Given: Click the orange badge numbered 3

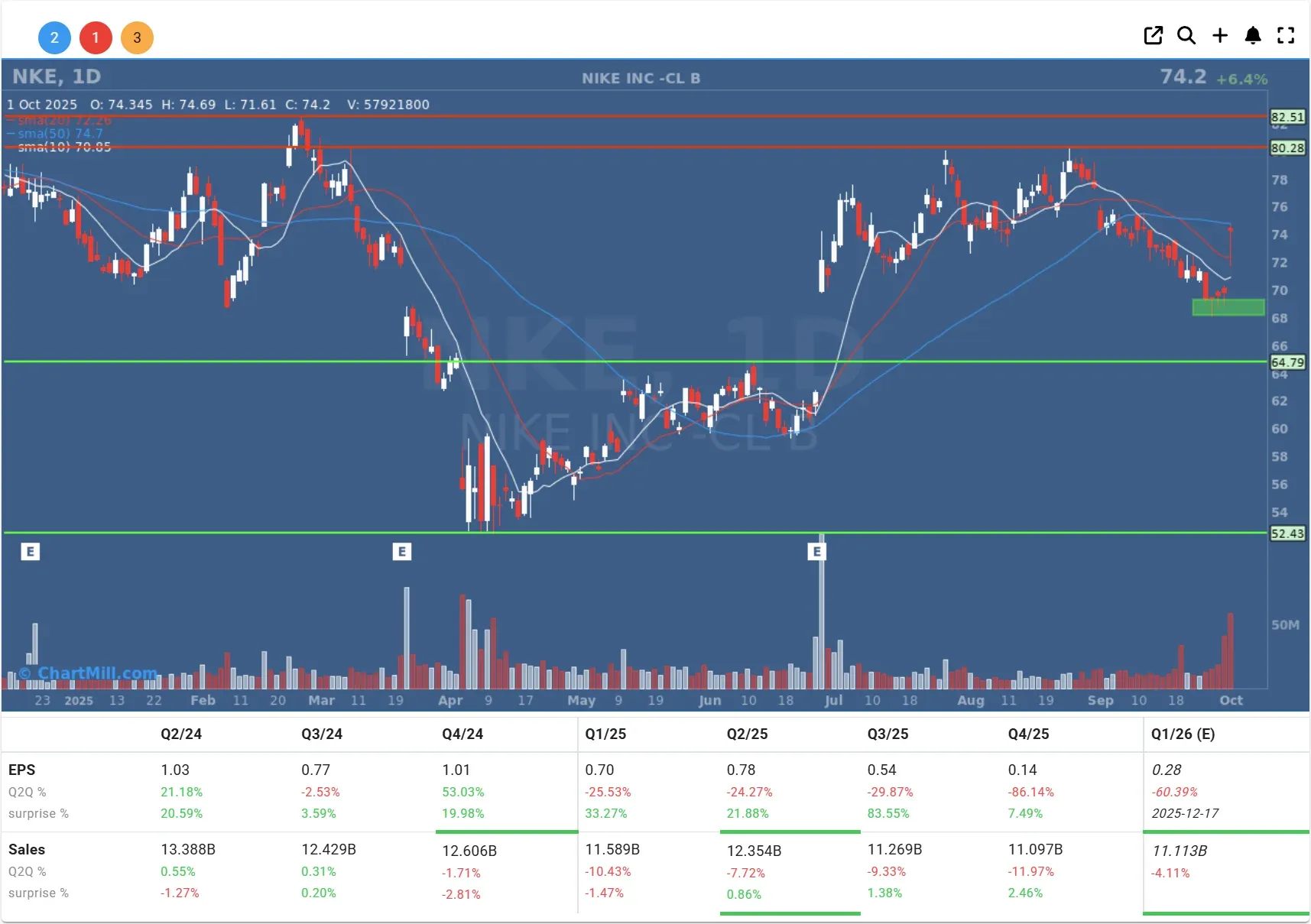Looking at the screenshot, I should coord(137,37).
